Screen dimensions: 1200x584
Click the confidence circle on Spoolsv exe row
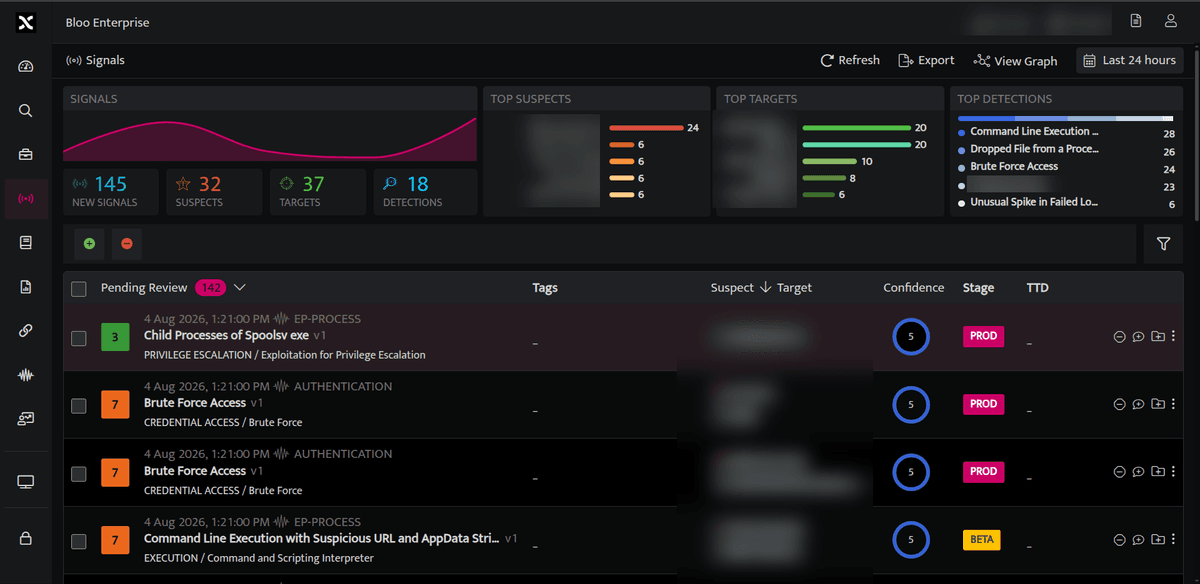[911, 337]
